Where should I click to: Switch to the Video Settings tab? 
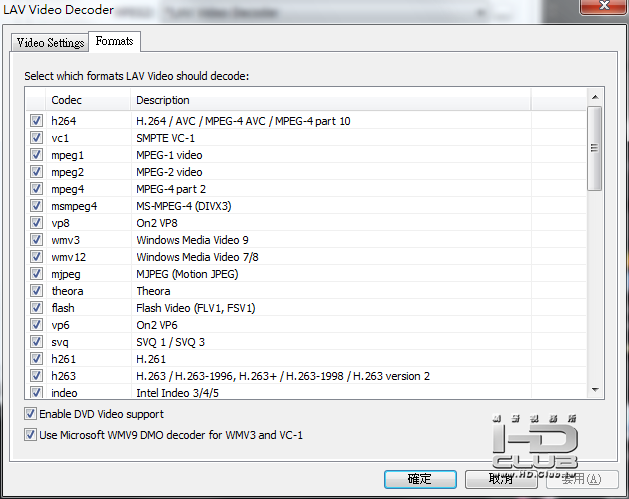click(50, 43)
